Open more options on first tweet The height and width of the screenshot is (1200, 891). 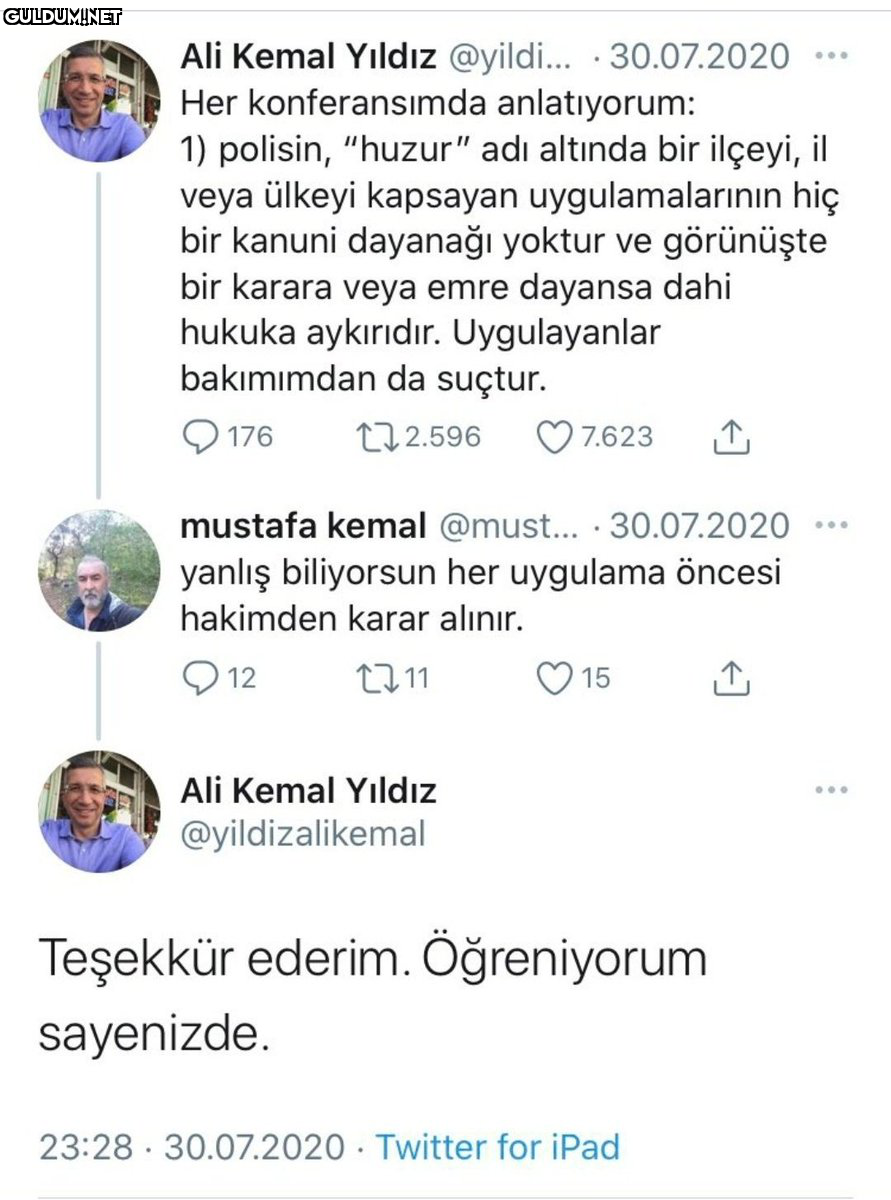(831, 56)
